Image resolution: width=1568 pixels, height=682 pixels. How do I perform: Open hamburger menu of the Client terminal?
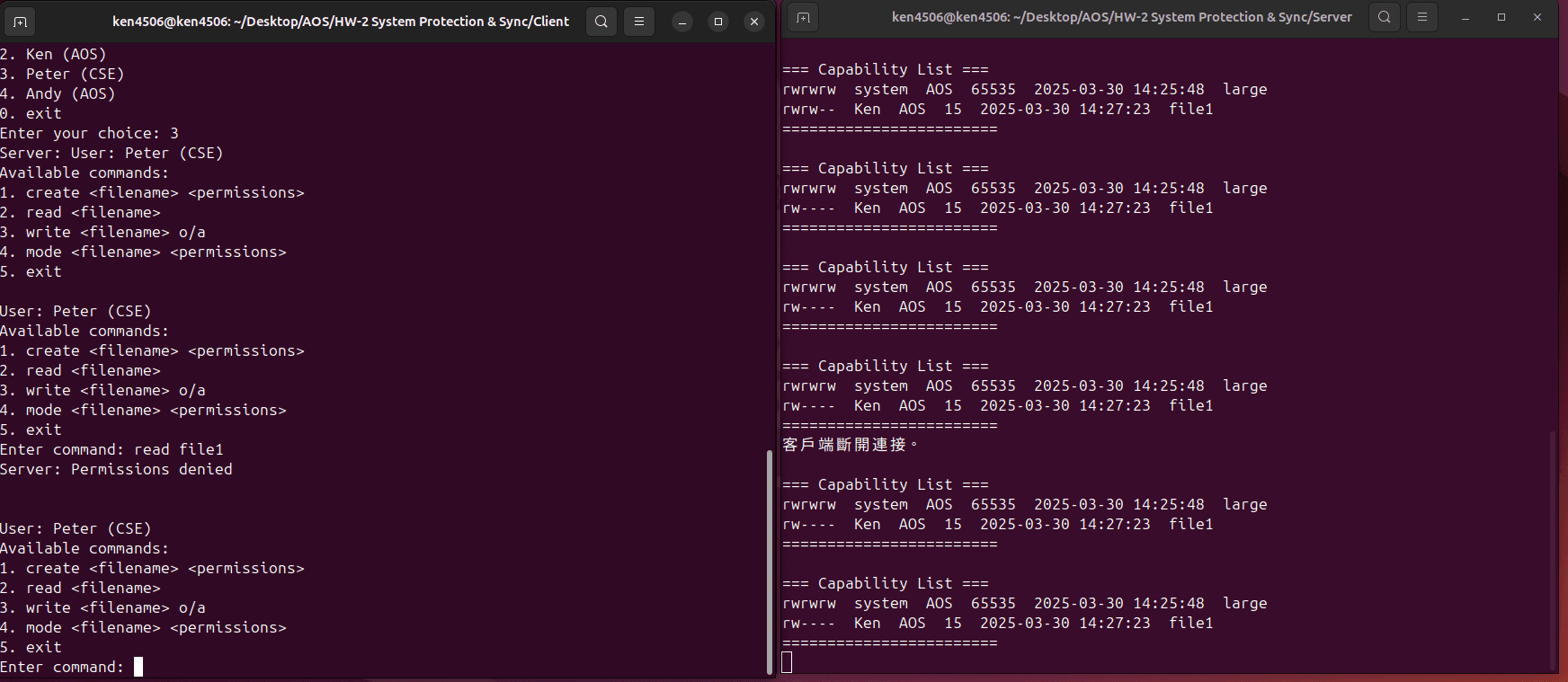pos(639,22)
